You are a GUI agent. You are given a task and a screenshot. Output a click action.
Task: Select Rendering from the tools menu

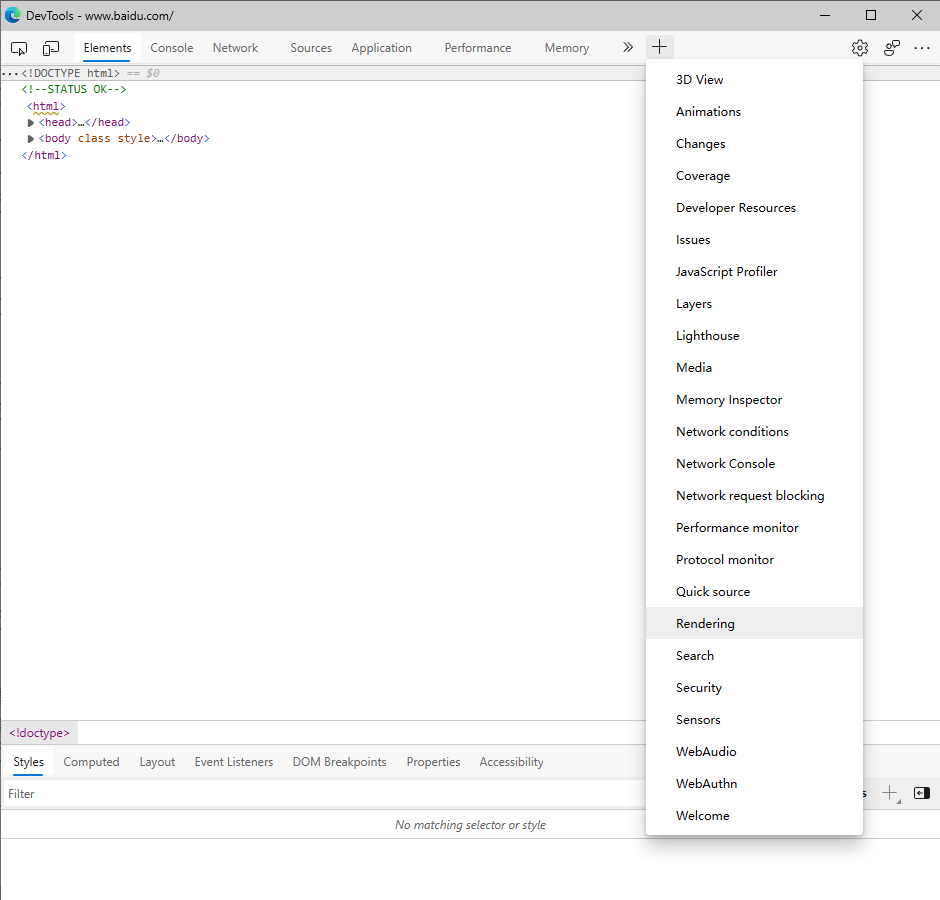(705, 623)
